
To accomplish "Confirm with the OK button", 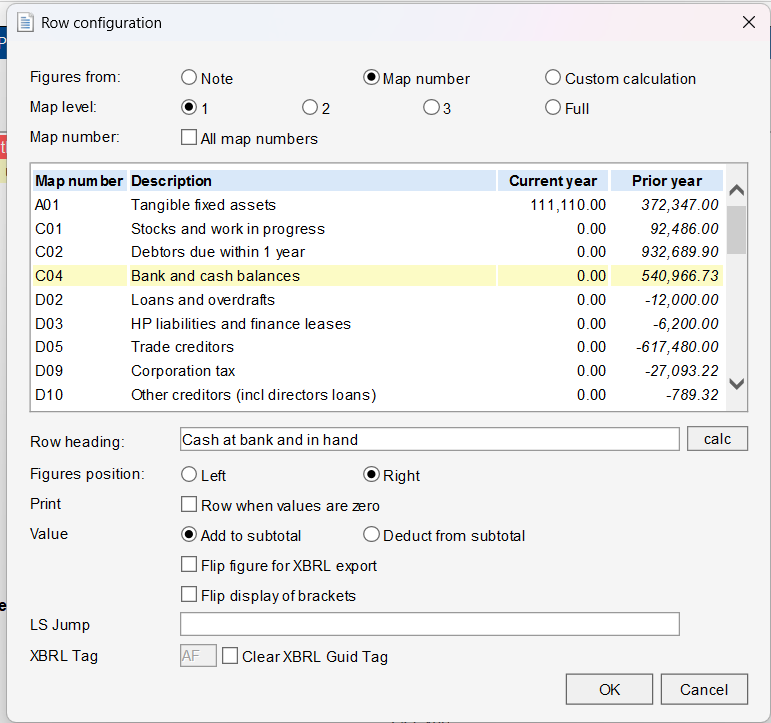I will pos(609,690).
